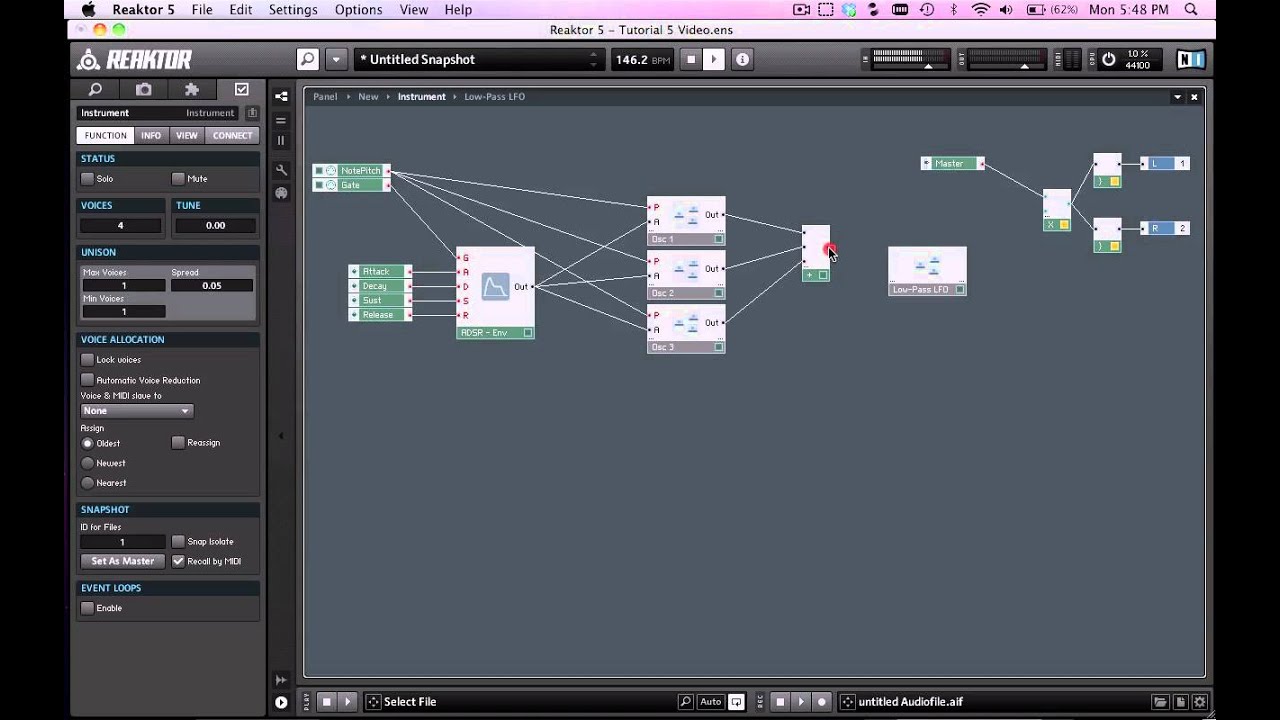
Task: Toggle Recall by MIDI checkbox
Action: coord(178,561)
